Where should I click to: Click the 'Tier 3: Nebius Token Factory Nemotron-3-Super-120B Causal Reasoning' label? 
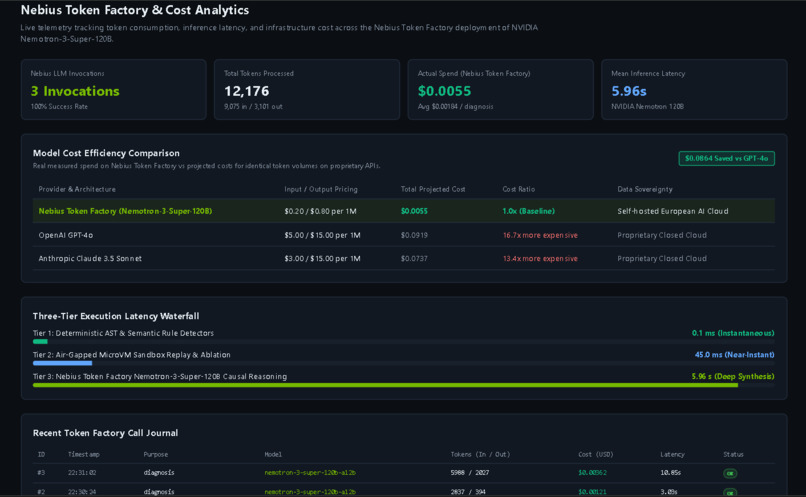(160, 376)
